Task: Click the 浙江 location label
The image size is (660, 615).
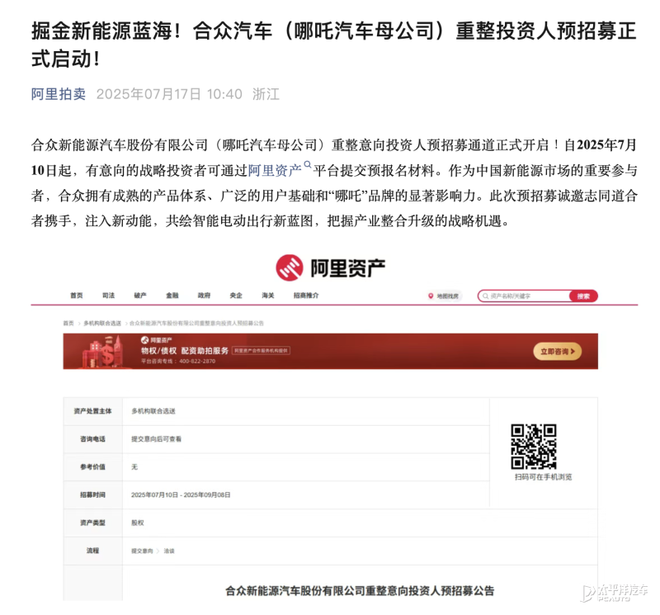Action: 266,94
